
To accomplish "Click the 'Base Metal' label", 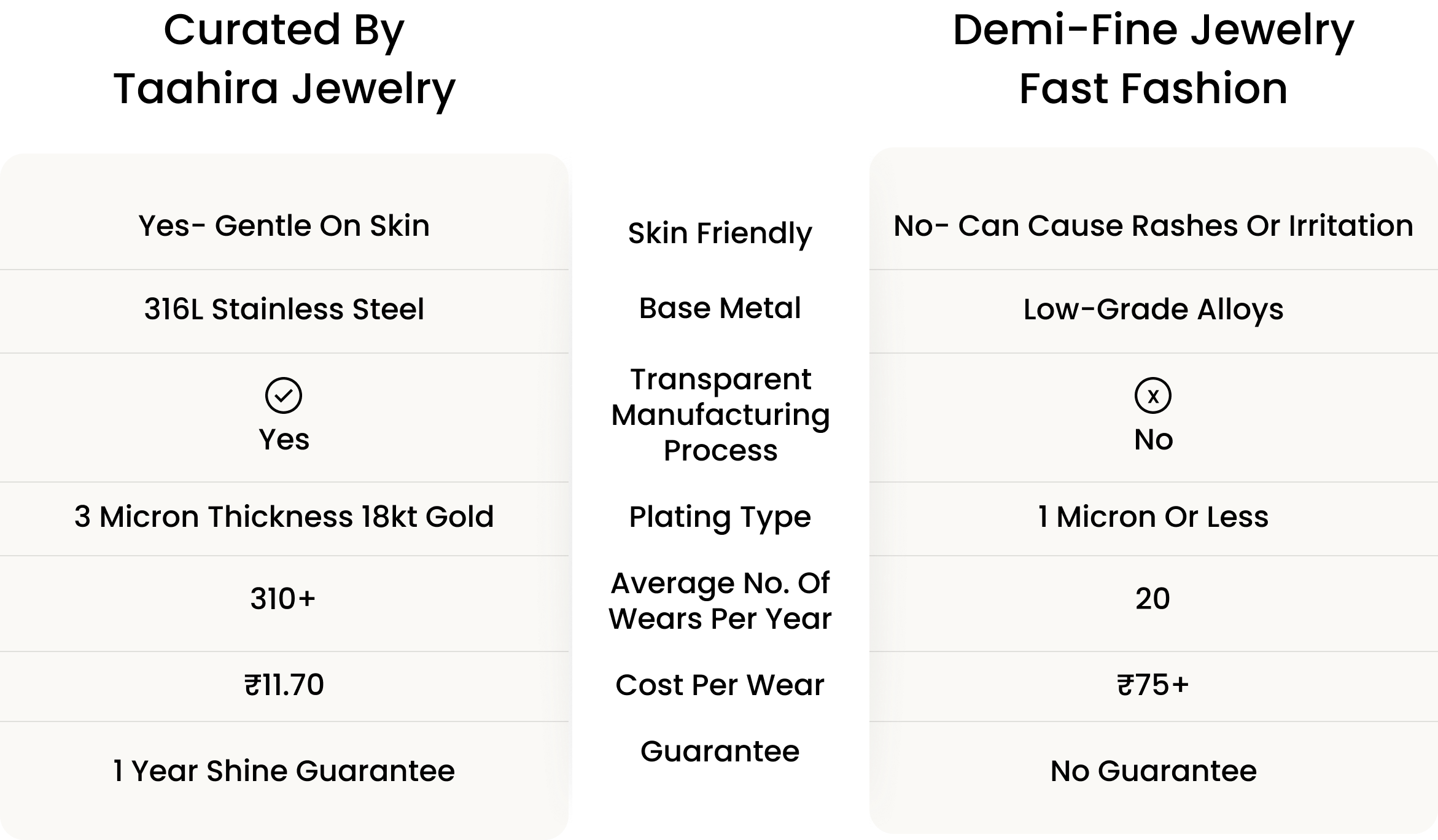I will click(x=720, y=308).
